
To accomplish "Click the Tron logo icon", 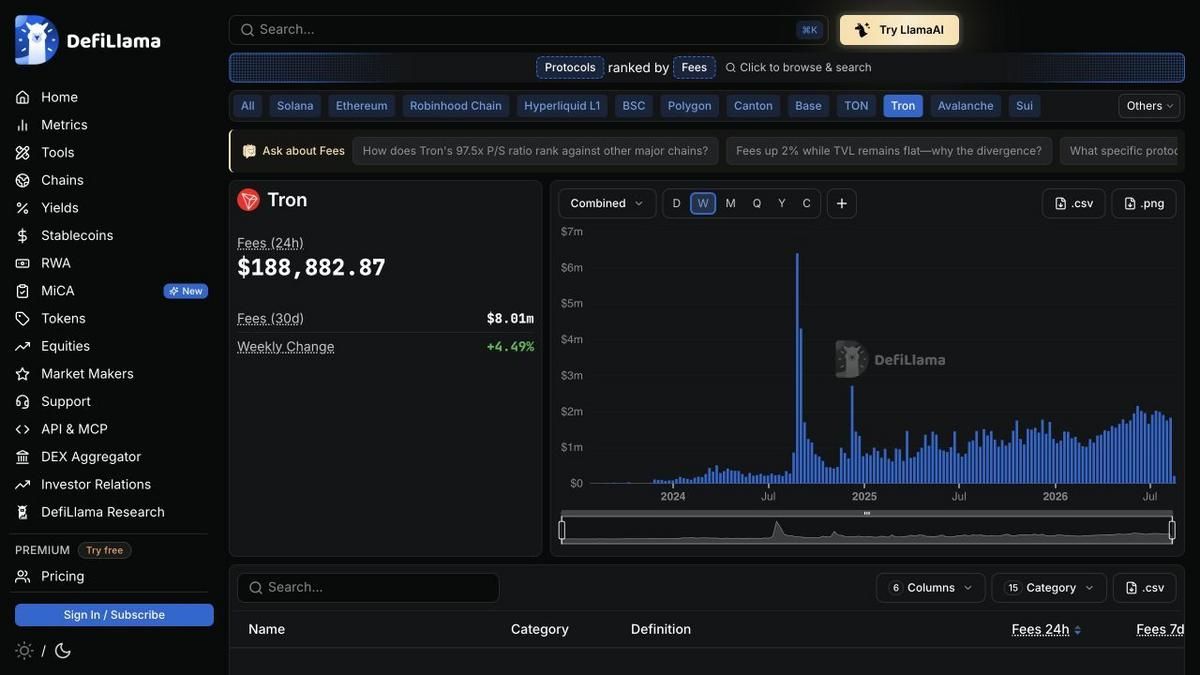I will pyautogui.click(x=248, y=200).
